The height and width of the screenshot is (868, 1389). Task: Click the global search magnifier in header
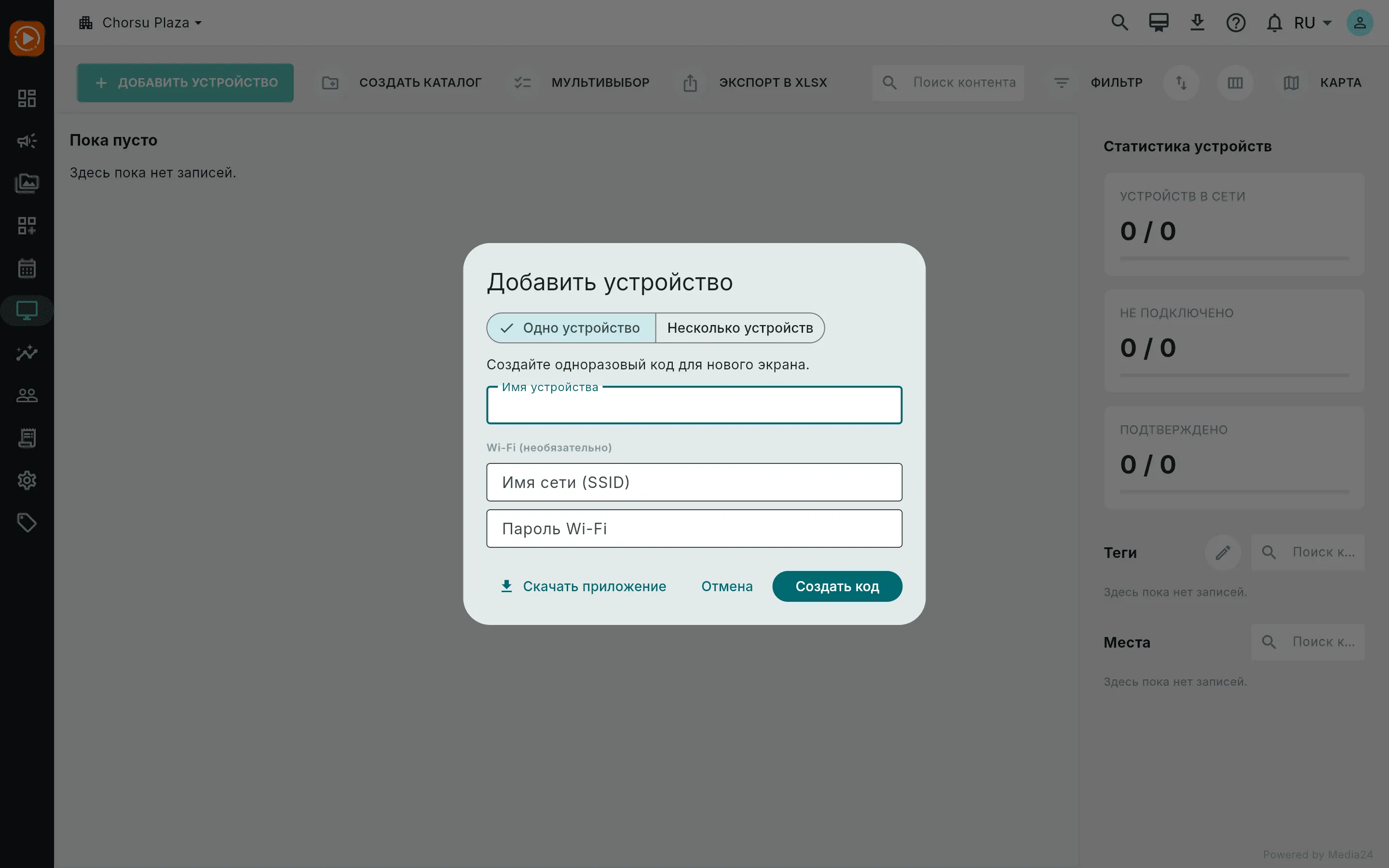1119,23
